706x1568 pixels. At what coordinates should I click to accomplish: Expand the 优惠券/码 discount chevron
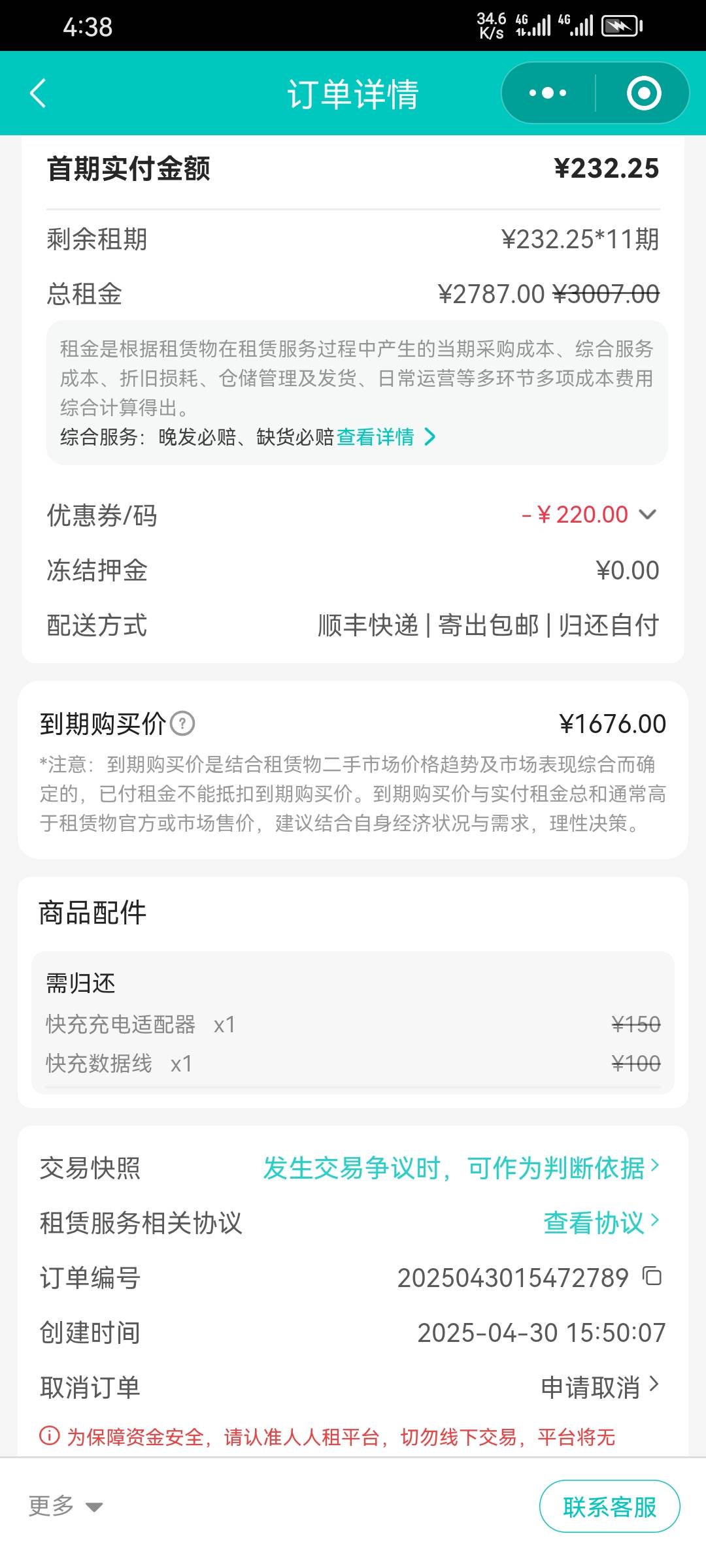point(647,514)
